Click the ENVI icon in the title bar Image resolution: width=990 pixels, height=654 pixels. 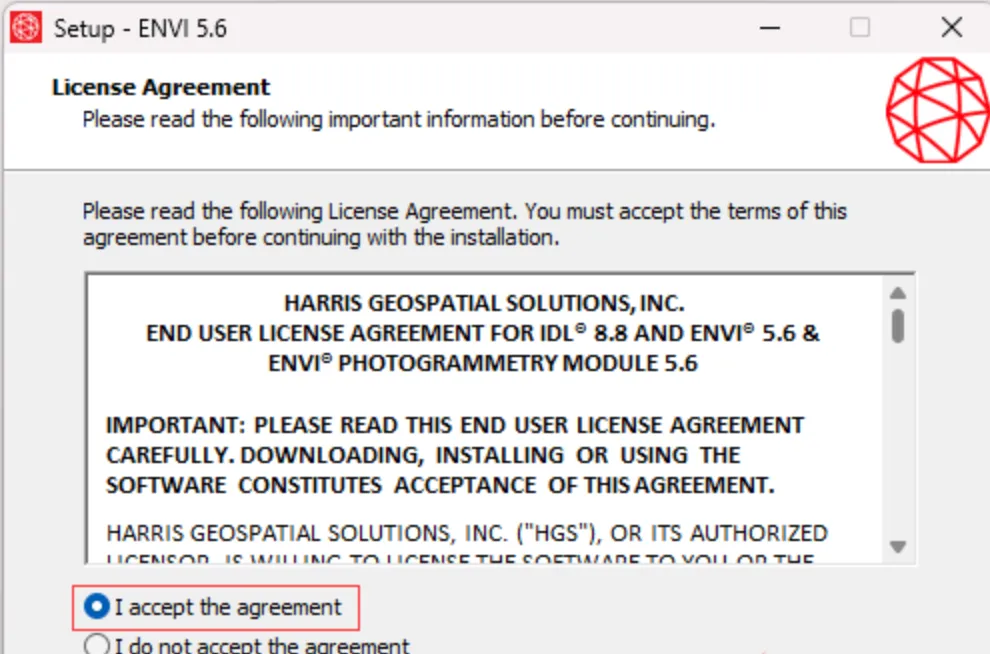tap(26, 28)
